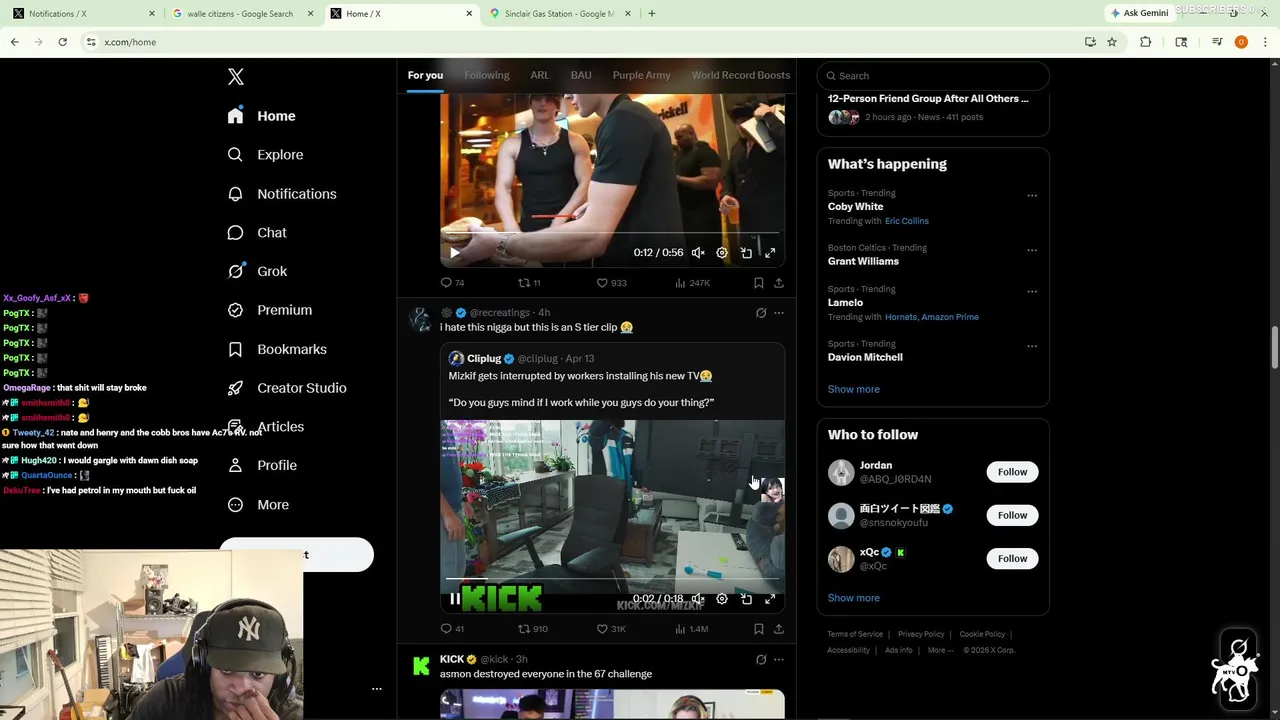Open the KICK account name link
The height and width of the screenshot is (720, 1280).
click(452, 659)
